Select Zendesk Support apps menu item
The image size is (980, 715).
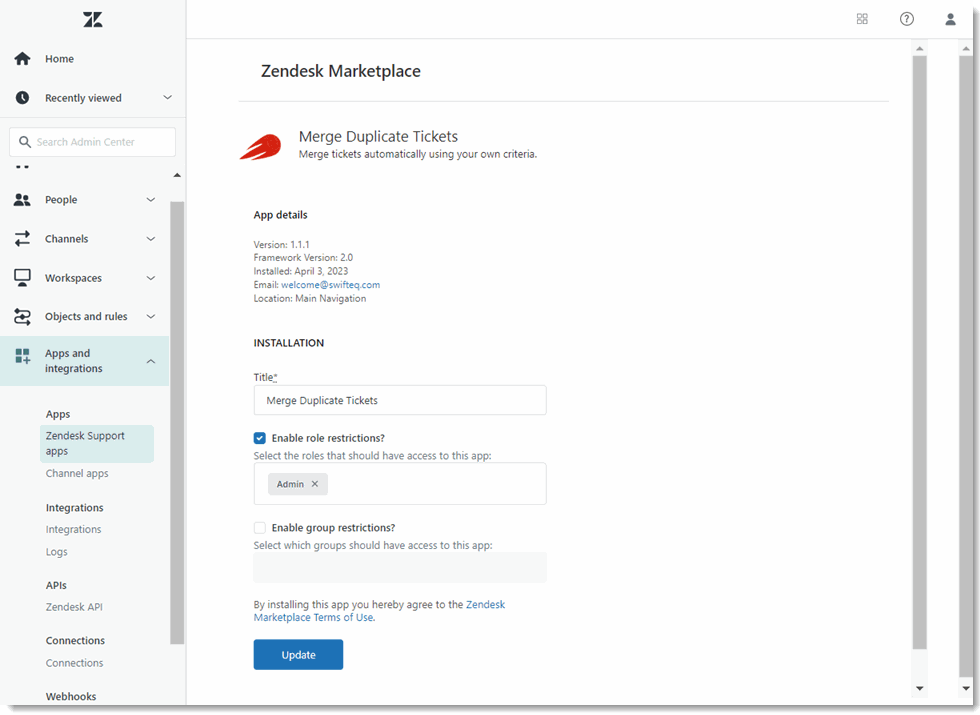(97, 444)
